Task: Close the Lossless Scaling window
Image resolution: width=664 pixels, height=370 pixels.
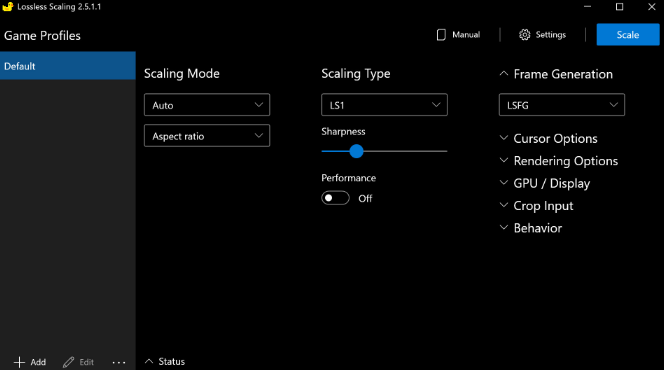Action: (652, 7)
